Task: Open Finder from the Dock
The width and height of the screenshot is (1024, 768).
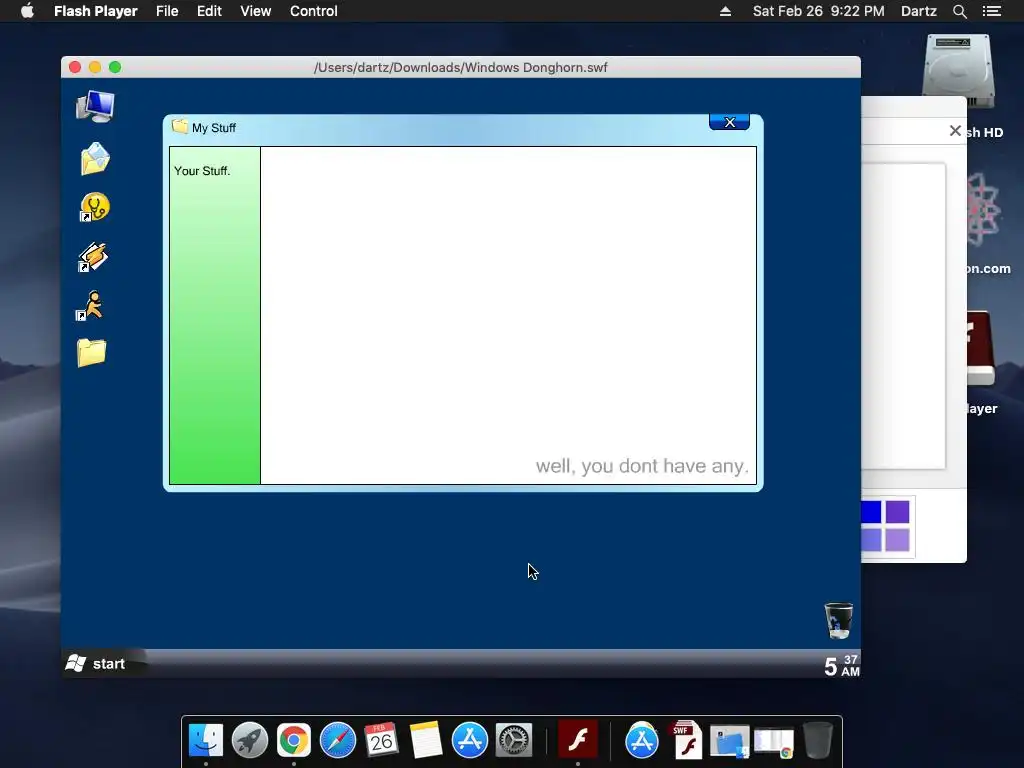Action: [206, 741]
